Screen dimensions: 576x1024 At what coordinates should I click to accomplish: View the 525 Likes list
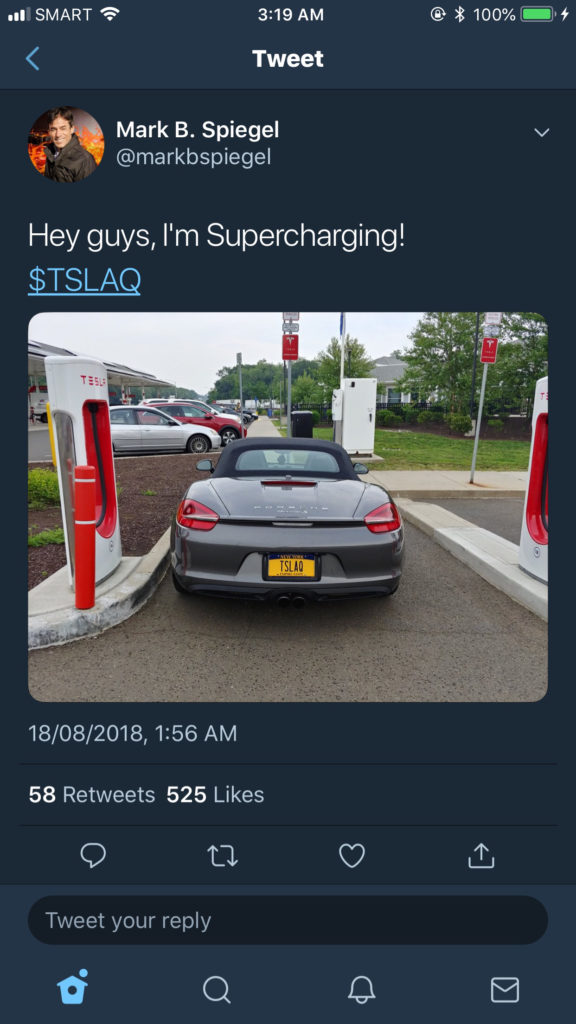coord(216,795)
